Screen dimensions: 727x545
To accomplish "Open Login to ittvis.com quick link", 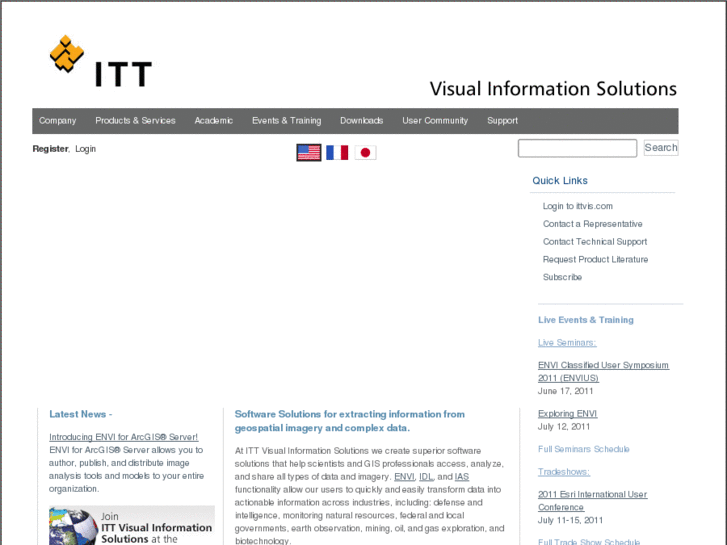I will click(578, 206).
